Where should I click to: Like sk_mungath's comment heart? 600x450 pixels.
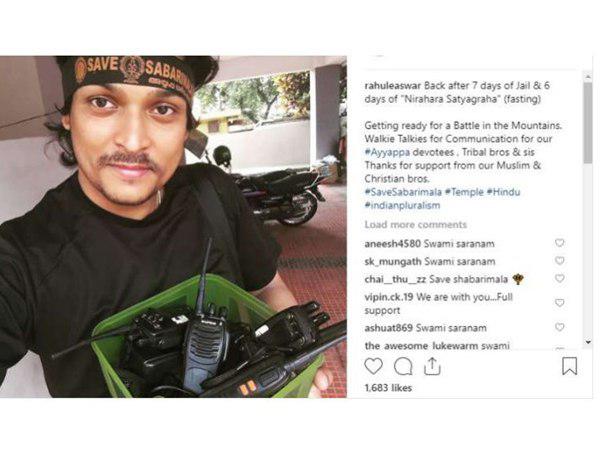(559, 261)
